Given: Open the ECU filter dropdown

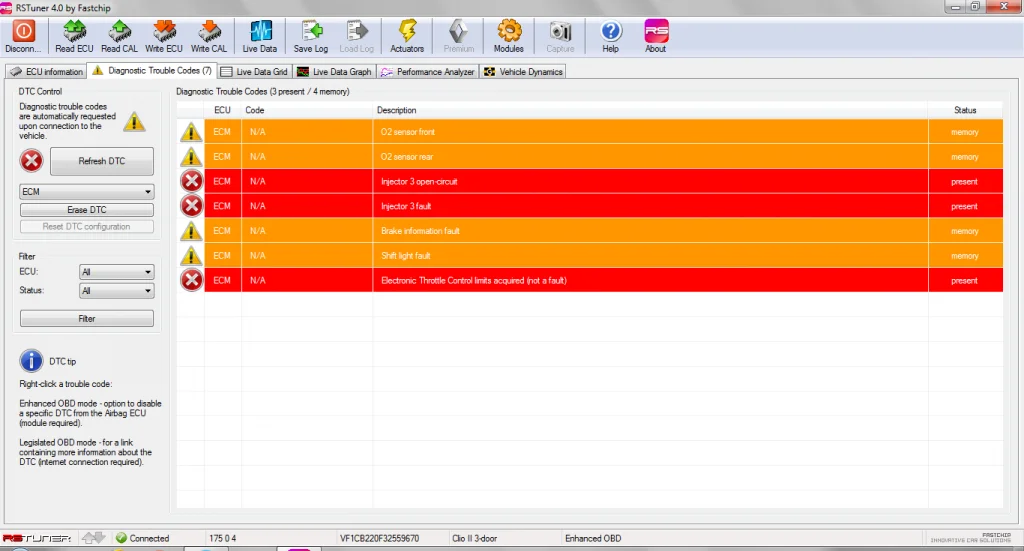Looking at the screenshot, I should coord(116,272).
